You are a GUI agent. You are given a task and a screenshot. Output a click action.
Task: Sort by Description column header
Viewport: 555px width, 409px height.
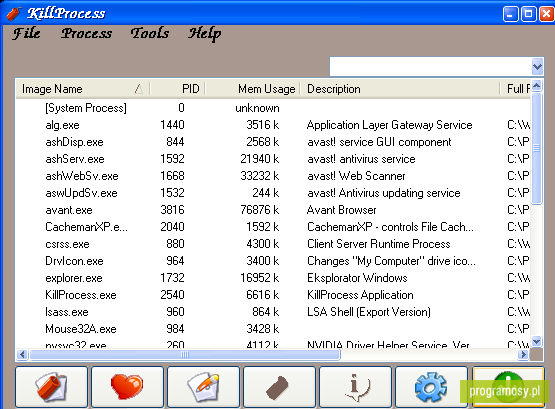(x=400, y=89)
